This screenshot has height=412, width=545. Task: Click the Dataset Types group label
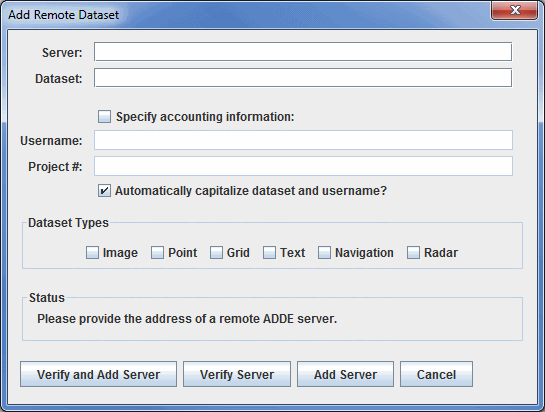[x=68, y=223]
